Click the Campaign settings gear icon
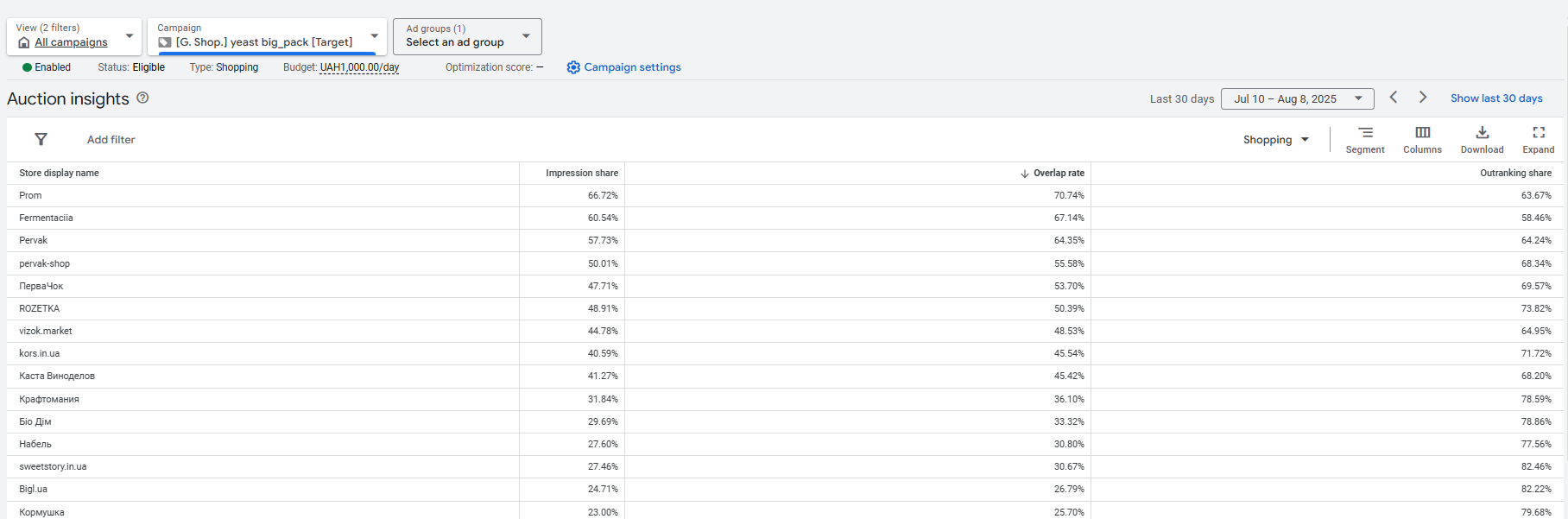 tap(573, 67)
